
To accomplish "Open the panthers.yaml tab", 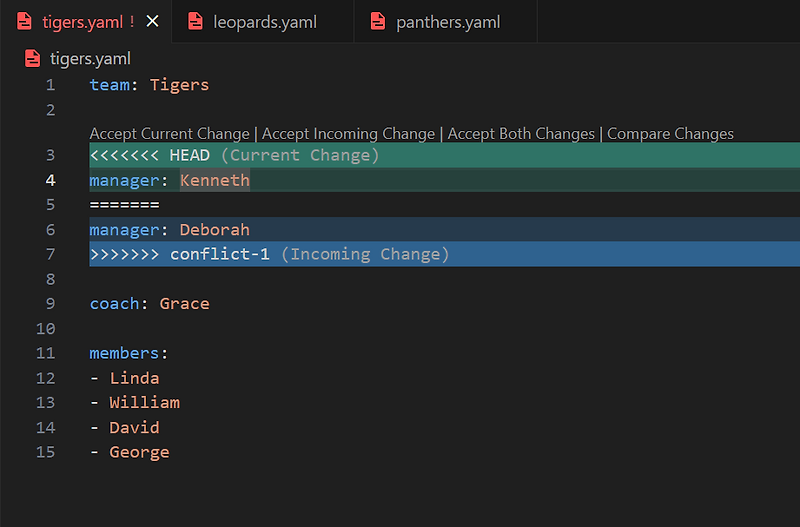I will coord(448,21).
